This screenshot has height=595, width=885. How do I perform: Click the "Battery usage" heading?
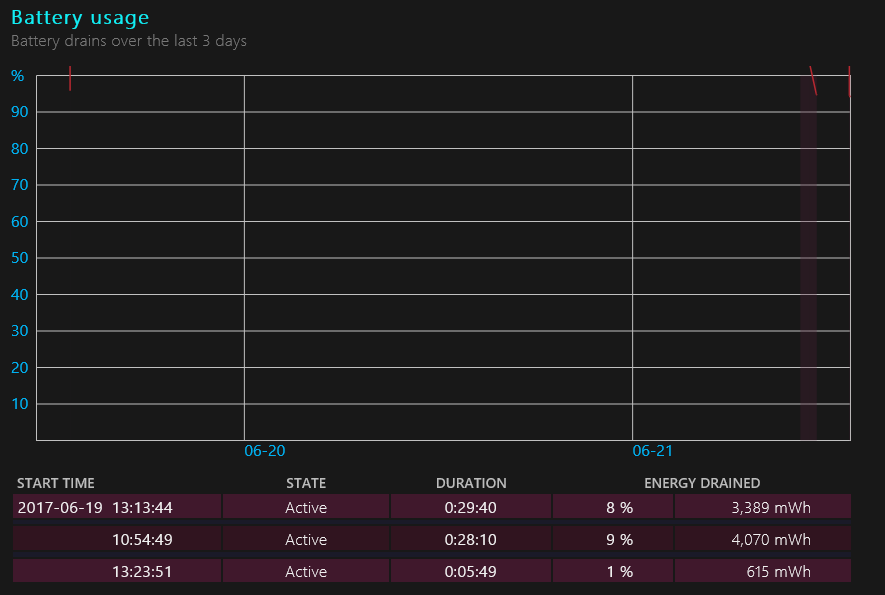[x=80, y=18]
